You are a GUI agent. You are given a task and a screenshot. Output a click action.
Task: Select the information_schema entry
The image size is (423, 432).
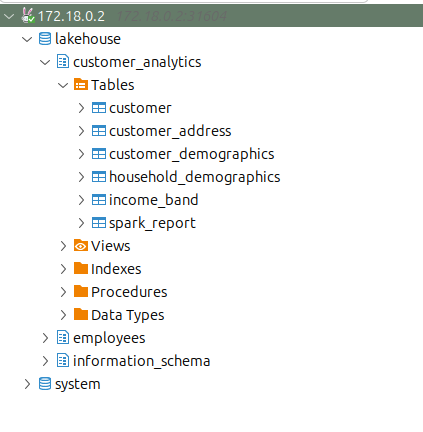142,361
